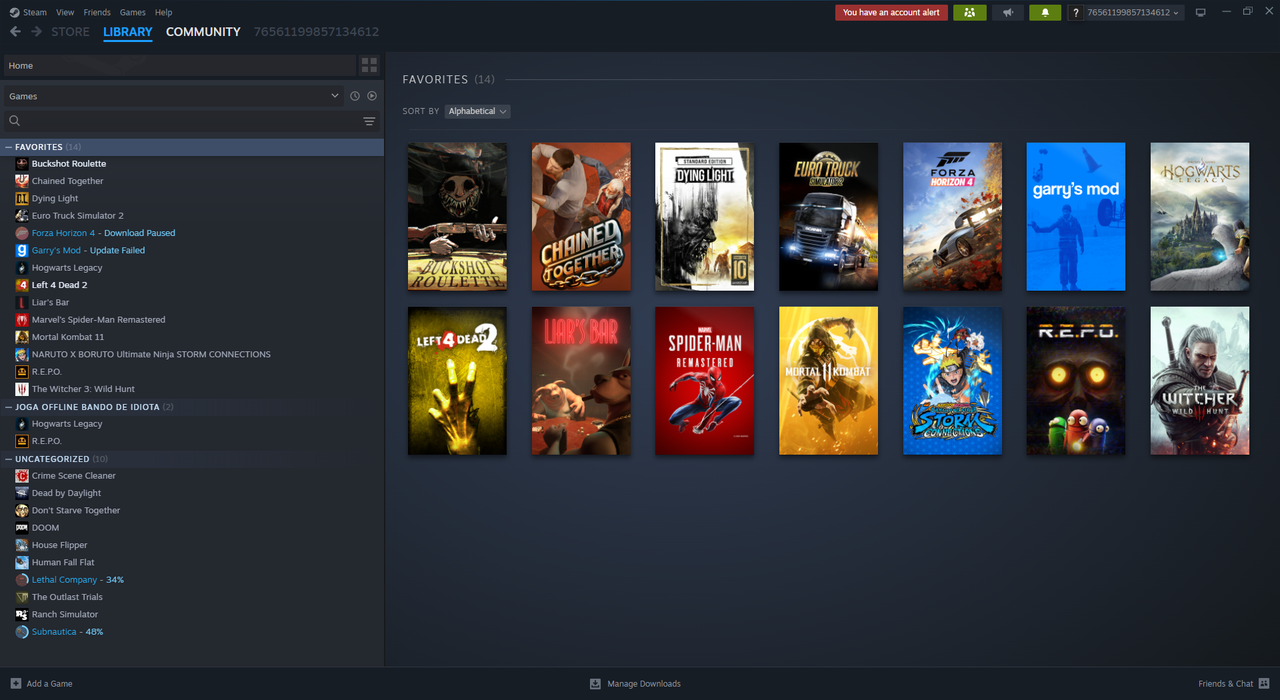Open the Dying Light cover
Screen dimensions: 1280x700
(705, 217)
